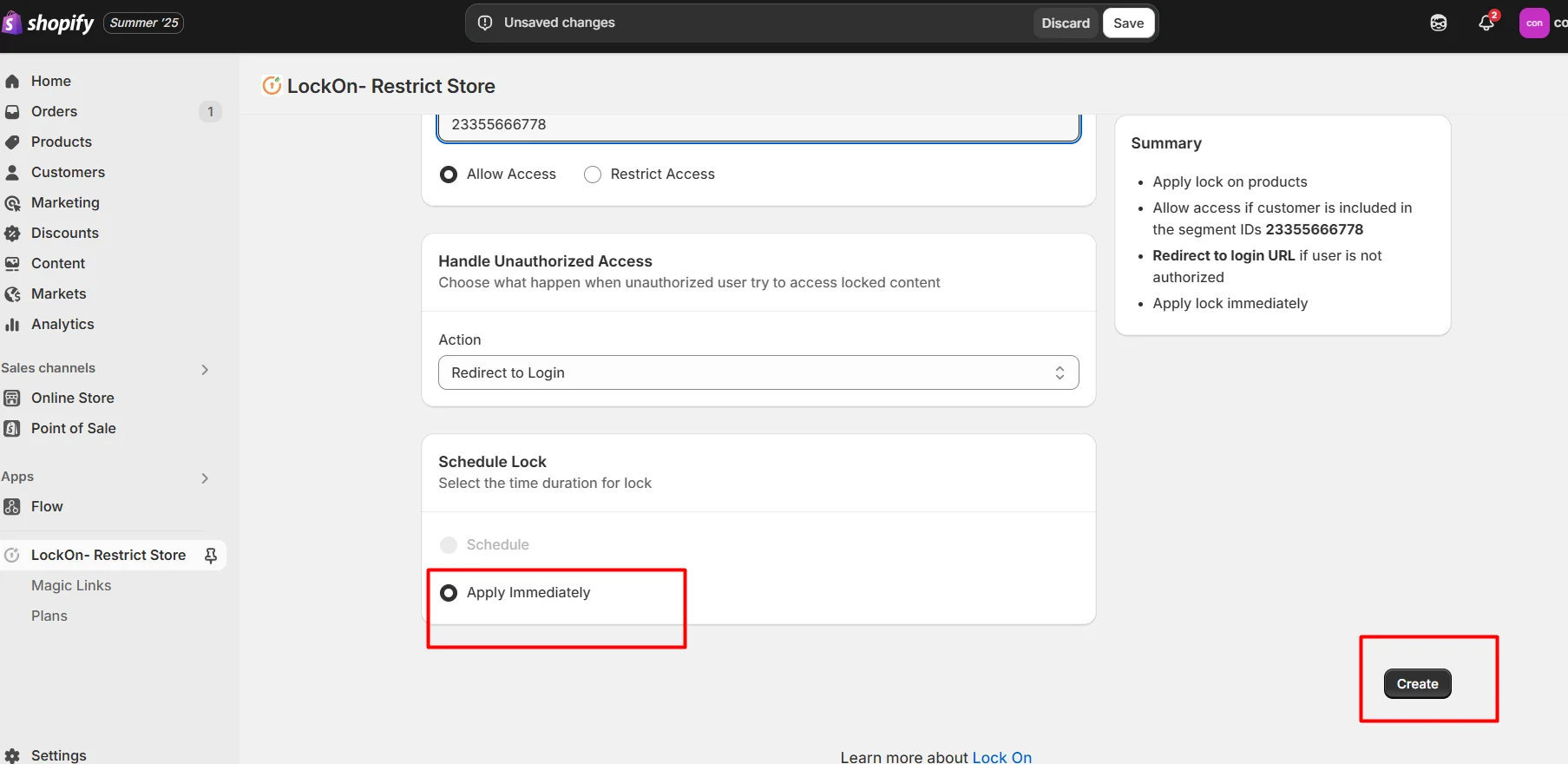Click the Products tag icon
Screen dimensions: 1568x764
(x=12, y=142)
